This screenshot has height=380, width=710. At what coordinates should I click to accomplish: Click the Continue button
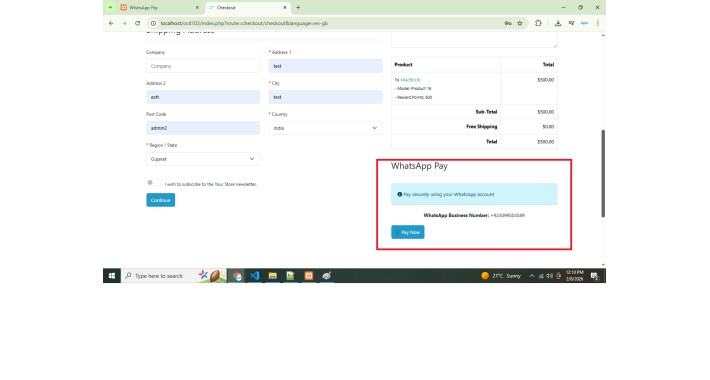pyautogui.click(x=161, y=200)
